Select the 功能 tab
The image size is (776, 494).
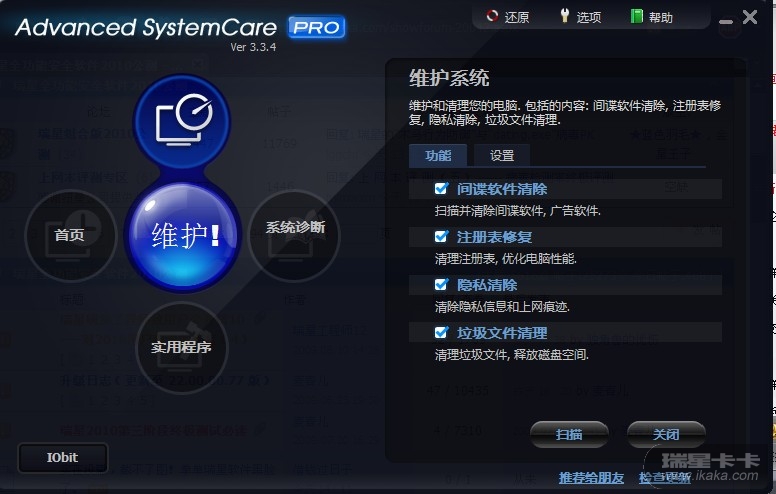pos(438,155)
